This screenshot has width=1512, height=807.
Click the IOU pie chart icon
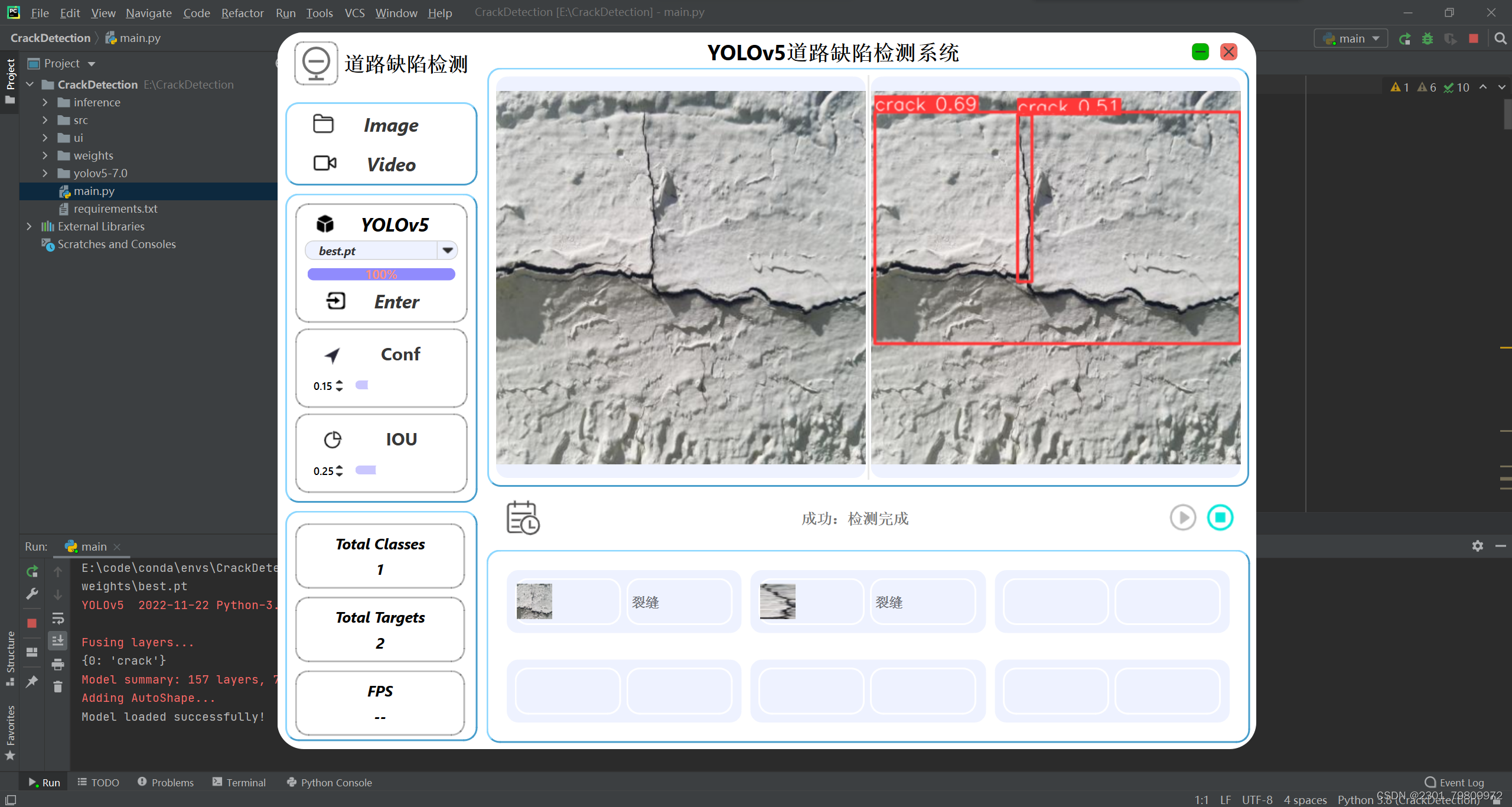tap(333, 440)
